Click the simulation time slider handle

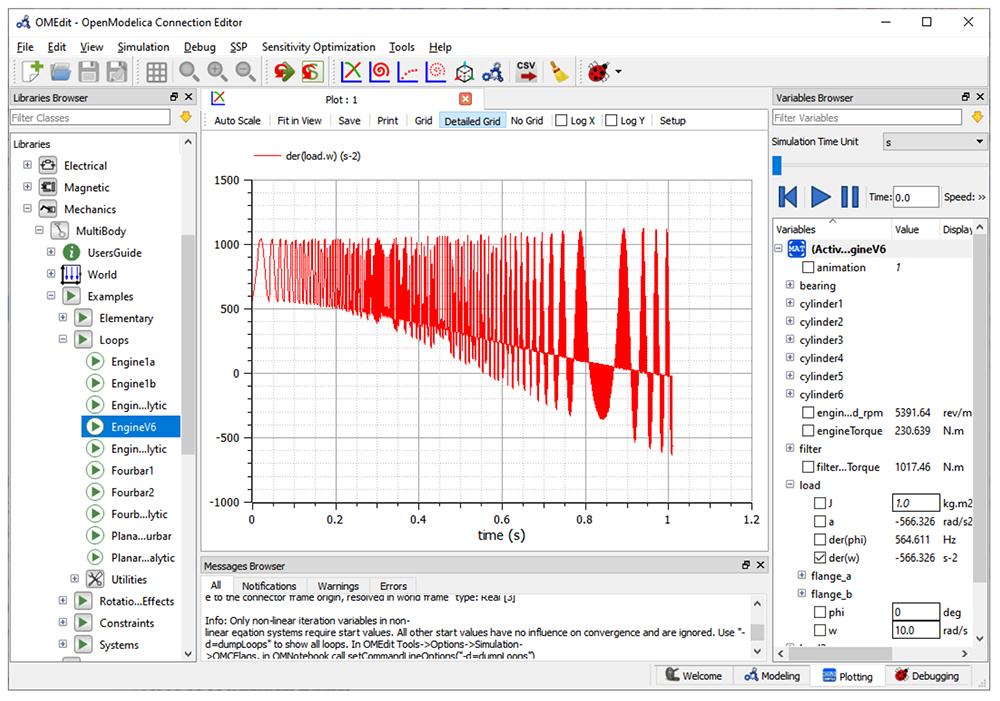coord(777,166)
